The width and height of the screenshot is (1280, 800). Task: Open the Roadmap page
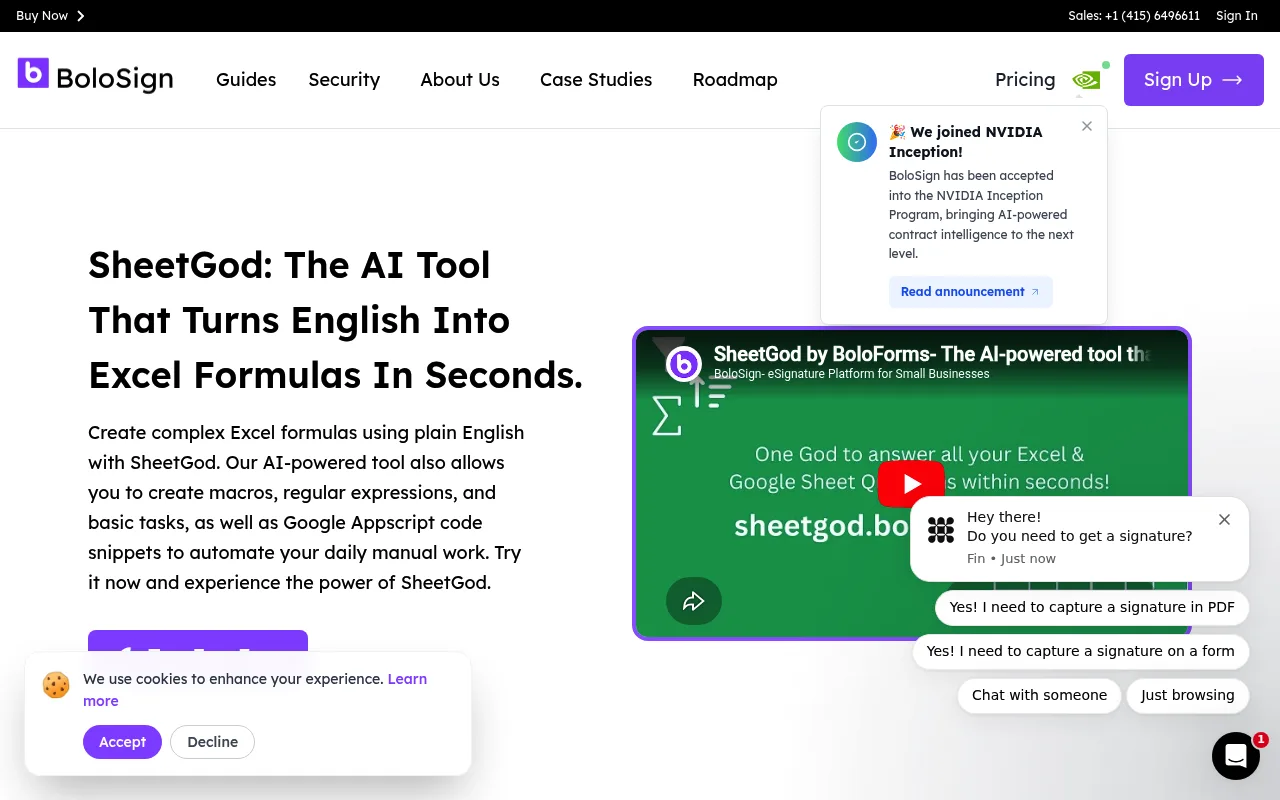pos(735,80)
